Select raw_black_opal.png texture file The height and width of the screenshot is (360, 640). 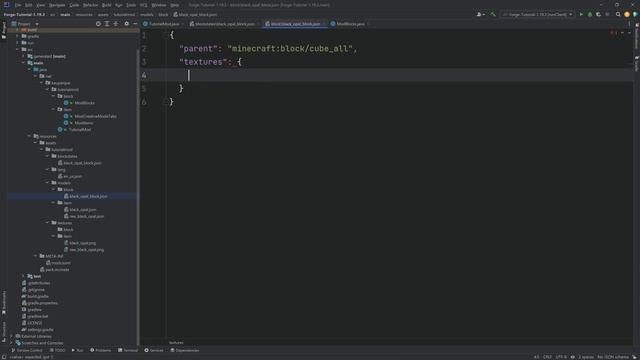point(87,250)
